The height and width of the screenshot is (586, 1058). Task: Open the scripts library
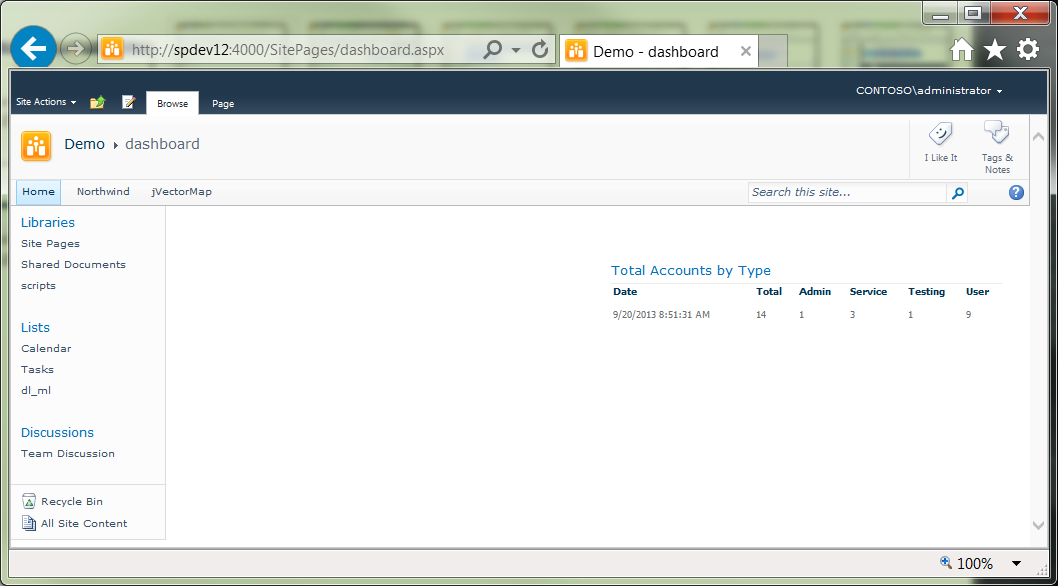pyautogui.click(x=38, y=286)
